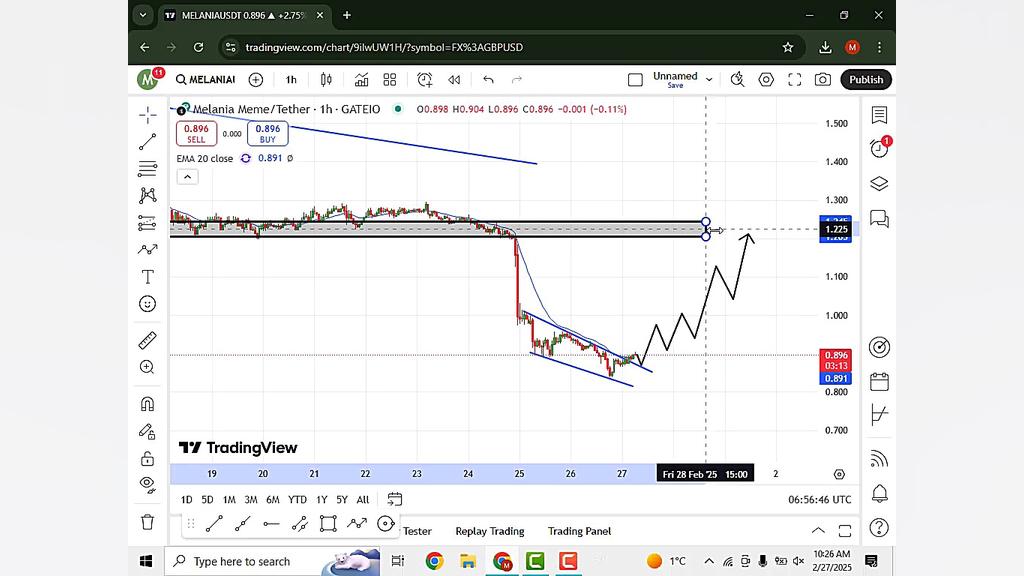1024x576 pixels.
Task: Click the 06:56:46 UTC timezone selector
Action: pyautogui.click(x=820, y=500)
